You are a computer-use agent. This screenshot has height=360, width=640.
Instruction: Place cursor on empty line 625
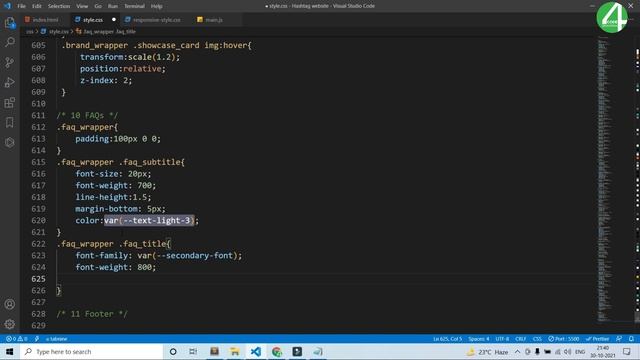pos(327,279)
